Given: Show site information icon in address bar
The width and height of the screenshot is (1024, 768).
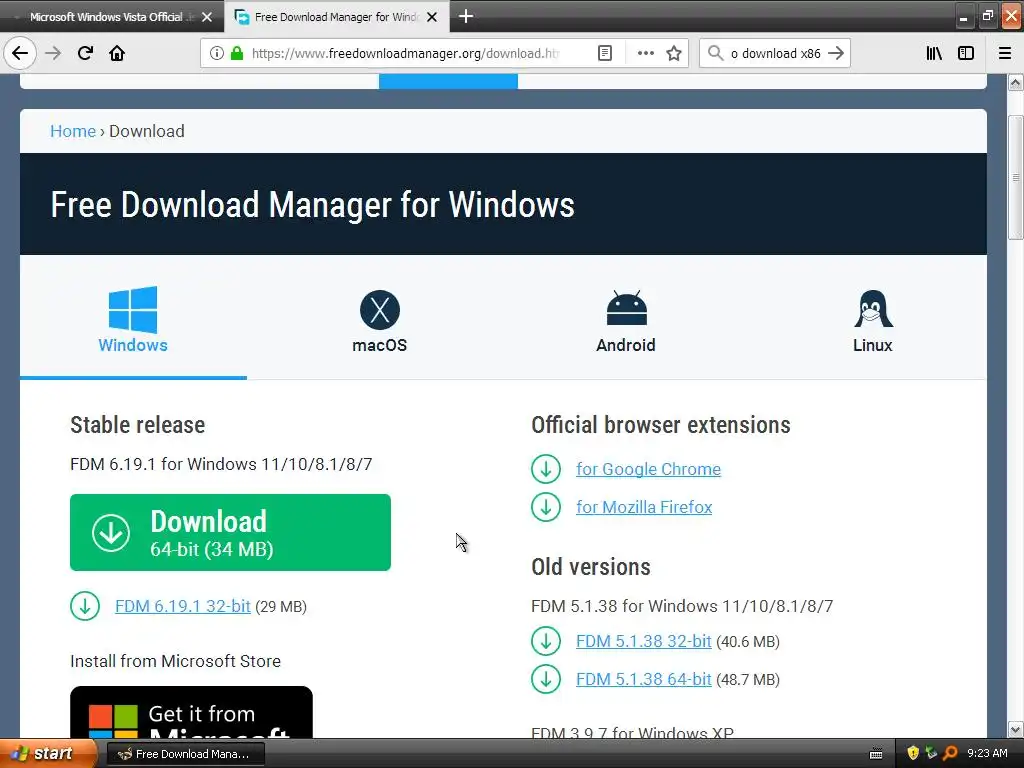Looking at the screenshot, I should 217,54.
